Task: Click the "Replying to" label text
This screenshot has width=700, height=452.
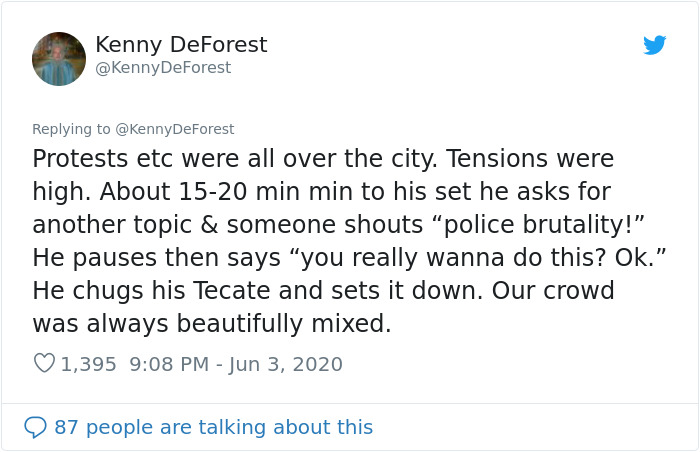Action: click(x=72, y=129)
